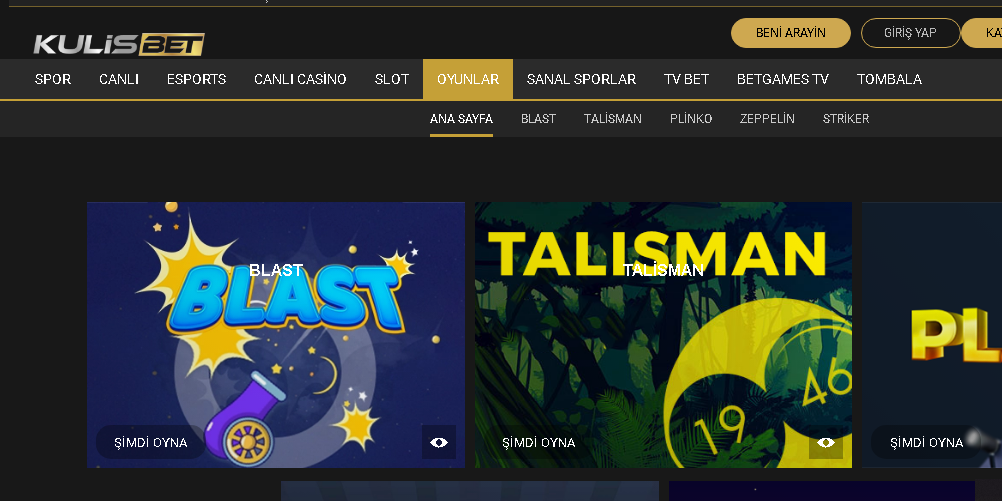Switch to the ZEPPELİN sub-tab
1002x501 pixels.
click(767, 119)
